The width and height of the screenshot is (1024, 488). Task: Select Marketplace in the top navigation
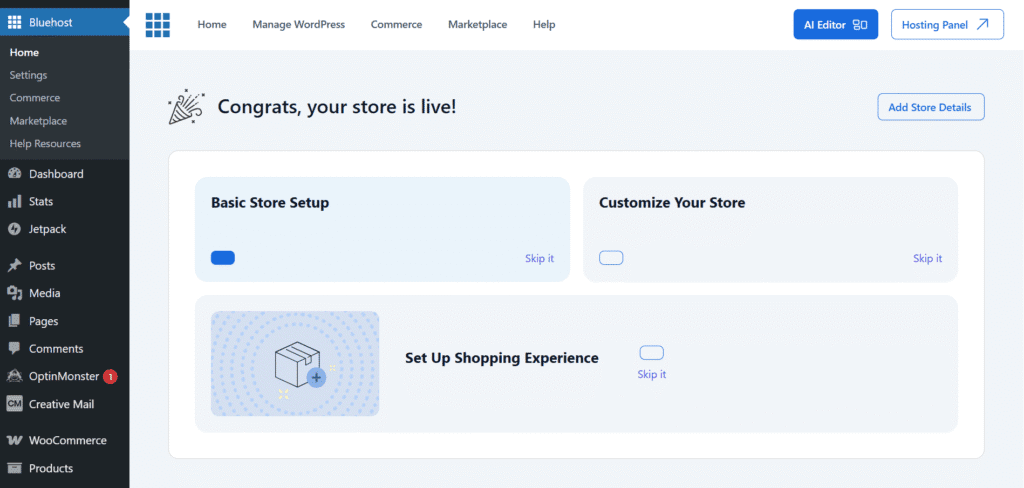[x=477, y=25]
